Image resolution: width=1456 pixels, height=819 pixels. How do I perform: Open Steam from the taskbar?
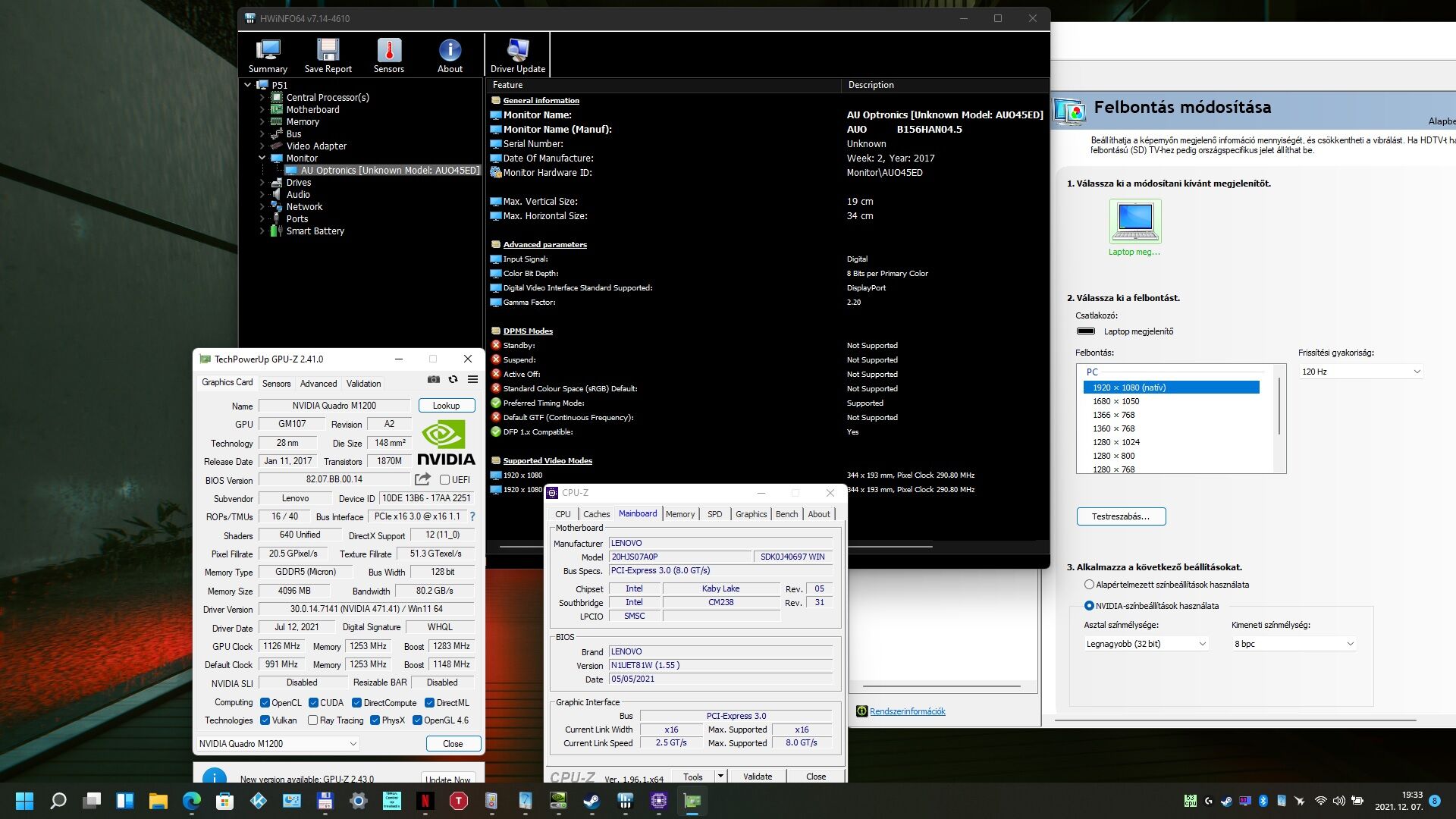tap(591, 801)
